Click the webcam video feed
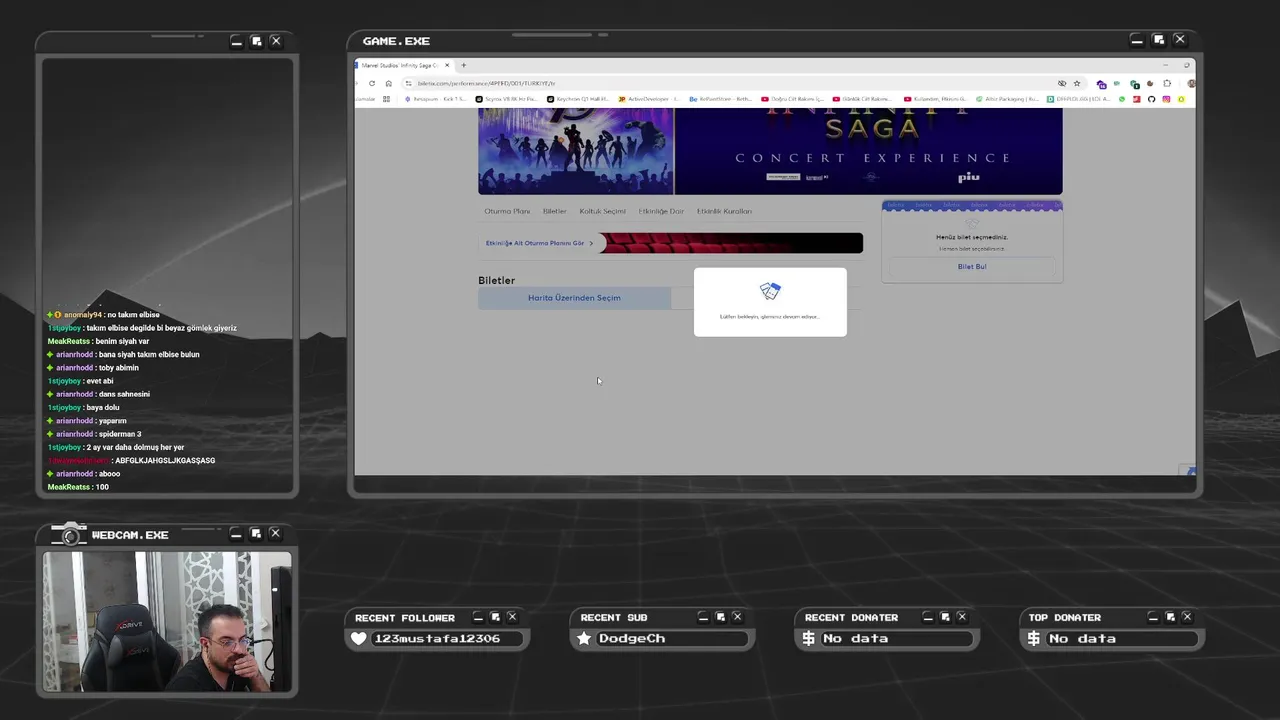The image size is (1280, 720). pos(167,621)
